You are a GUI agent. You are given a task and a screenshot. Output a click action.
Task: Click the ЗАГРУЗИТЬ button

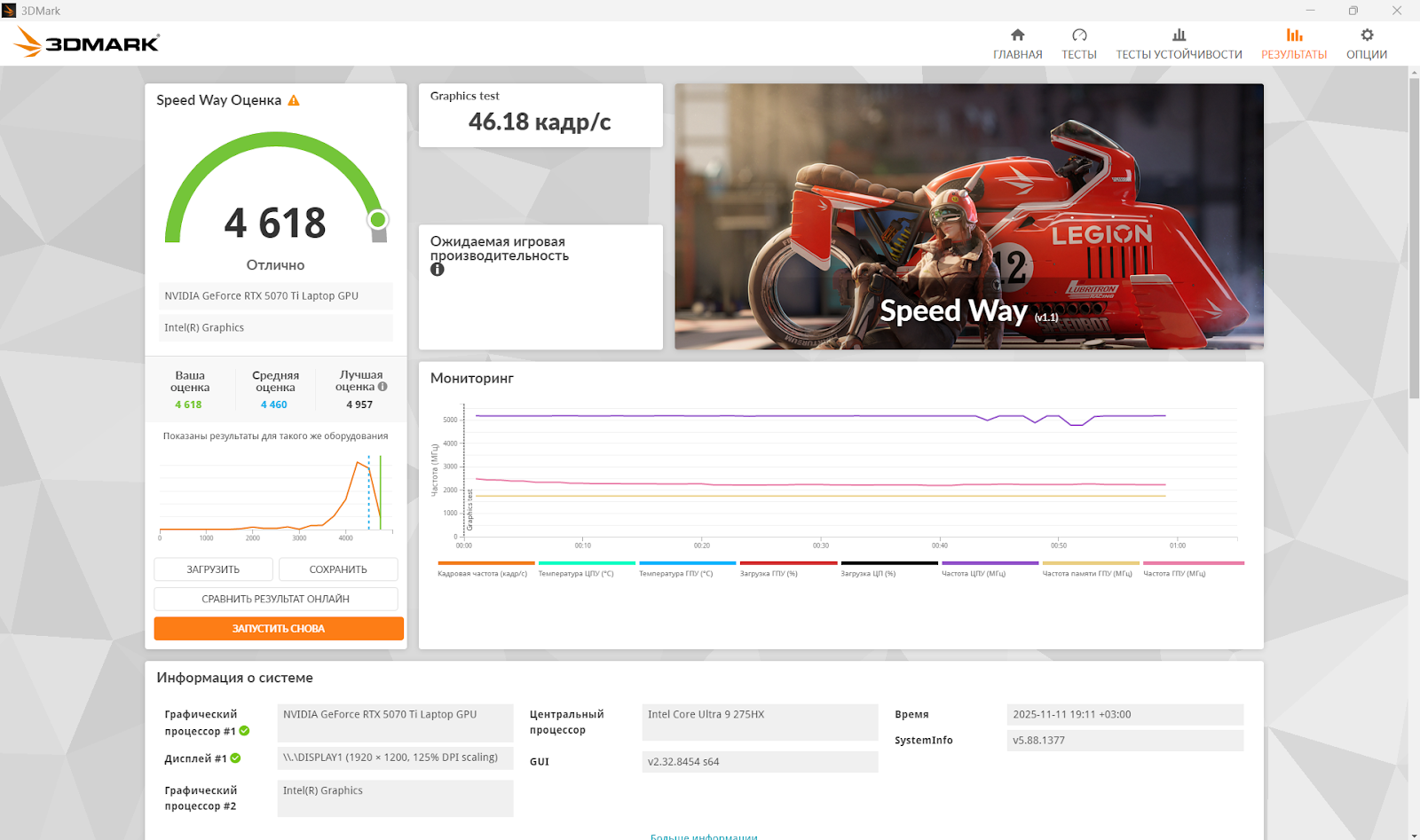(x=213, y=569)
